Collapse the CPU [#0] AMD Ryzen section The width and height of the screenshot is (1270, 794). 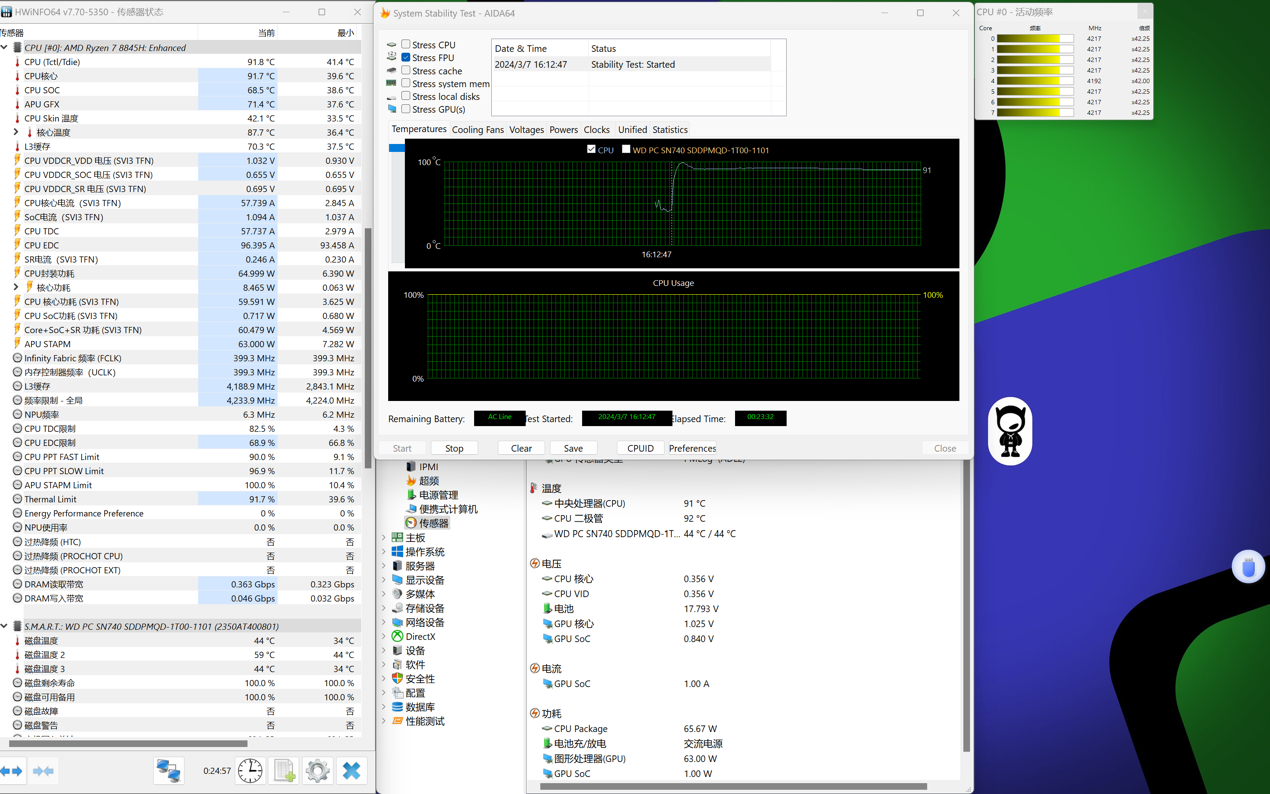pyautogui.click(x=5, y=48)
